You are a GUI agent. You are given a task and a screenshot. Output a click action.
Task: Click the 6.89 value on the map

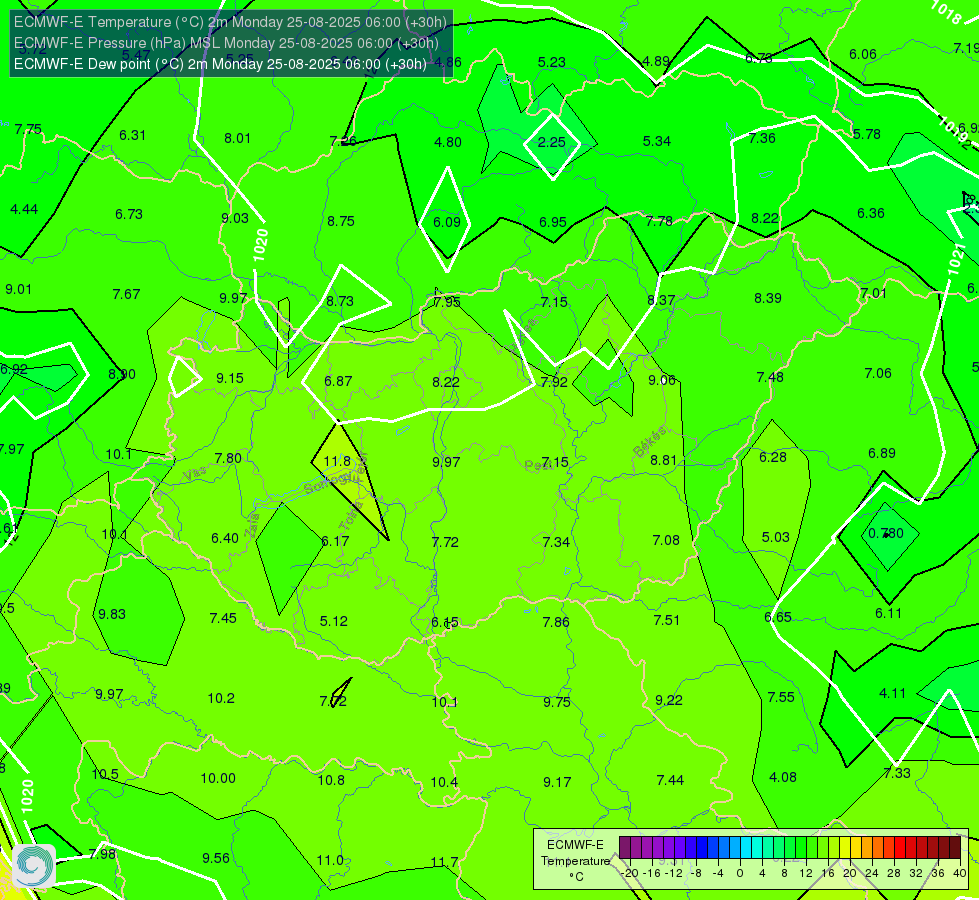pos(882,453)
